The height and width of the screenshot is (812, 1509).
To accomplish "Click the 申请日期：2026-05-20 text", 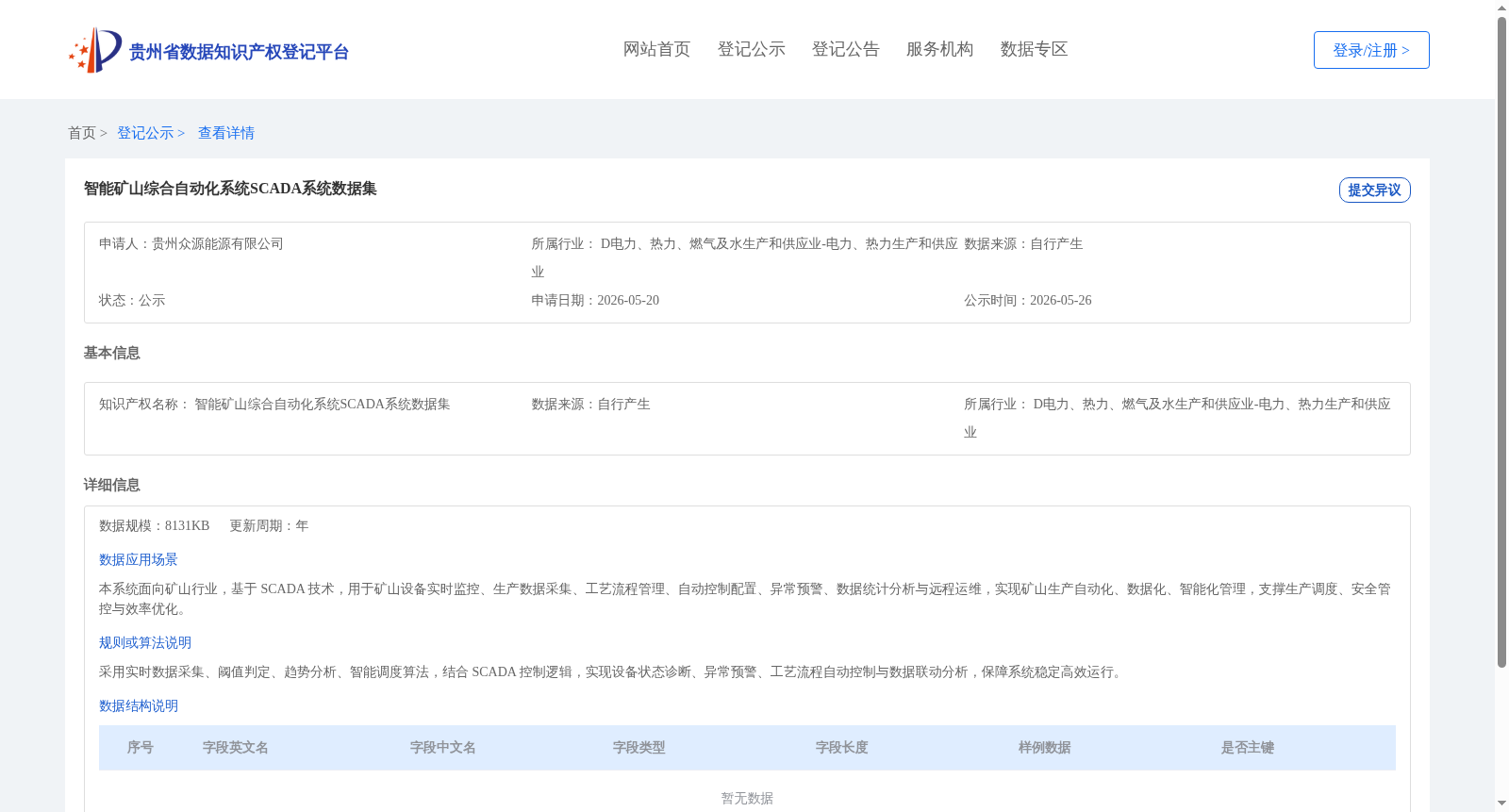I will tap(595, 300).
